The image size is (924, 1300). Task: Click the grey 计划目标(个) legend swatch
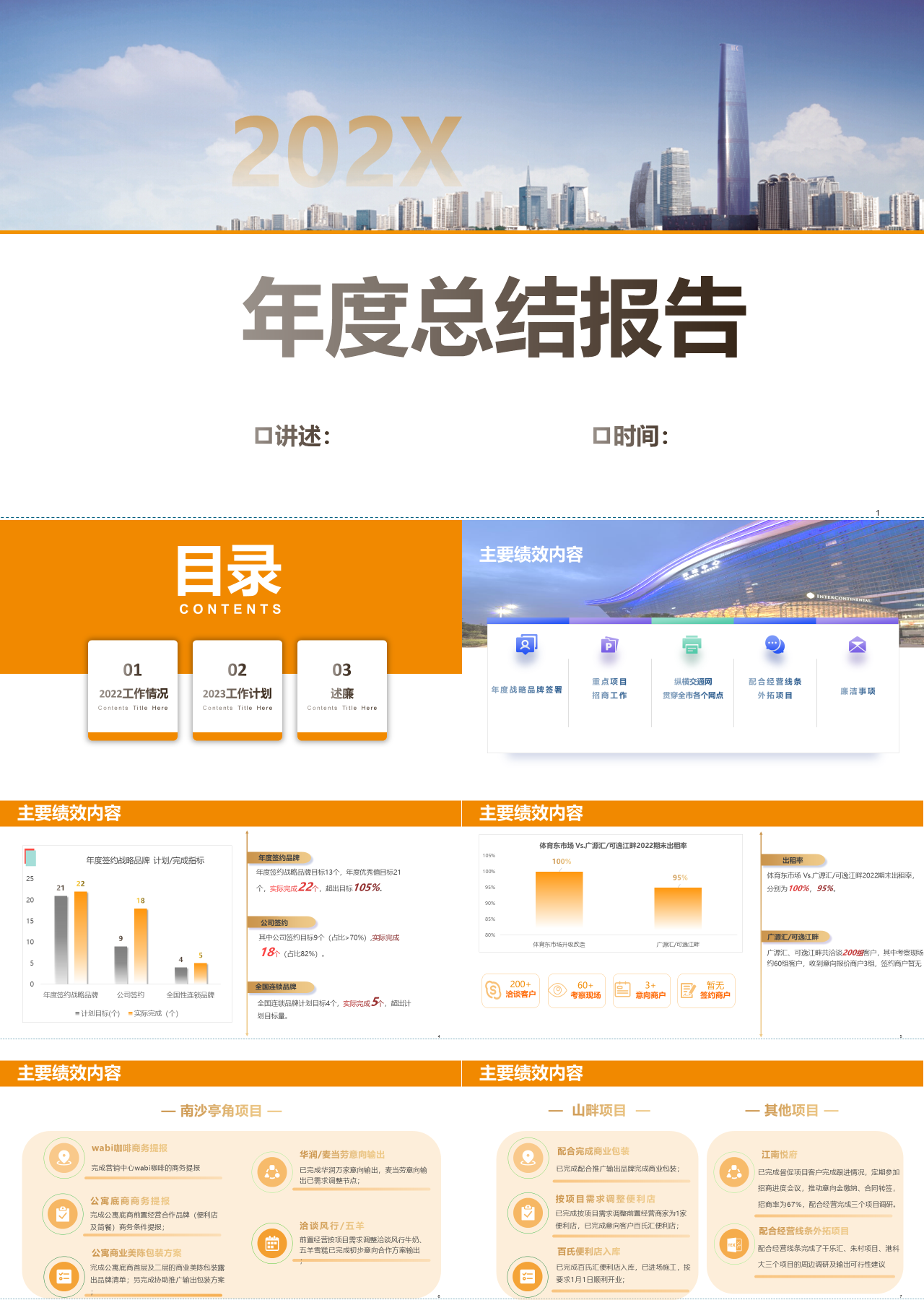tap(77, 1013)
